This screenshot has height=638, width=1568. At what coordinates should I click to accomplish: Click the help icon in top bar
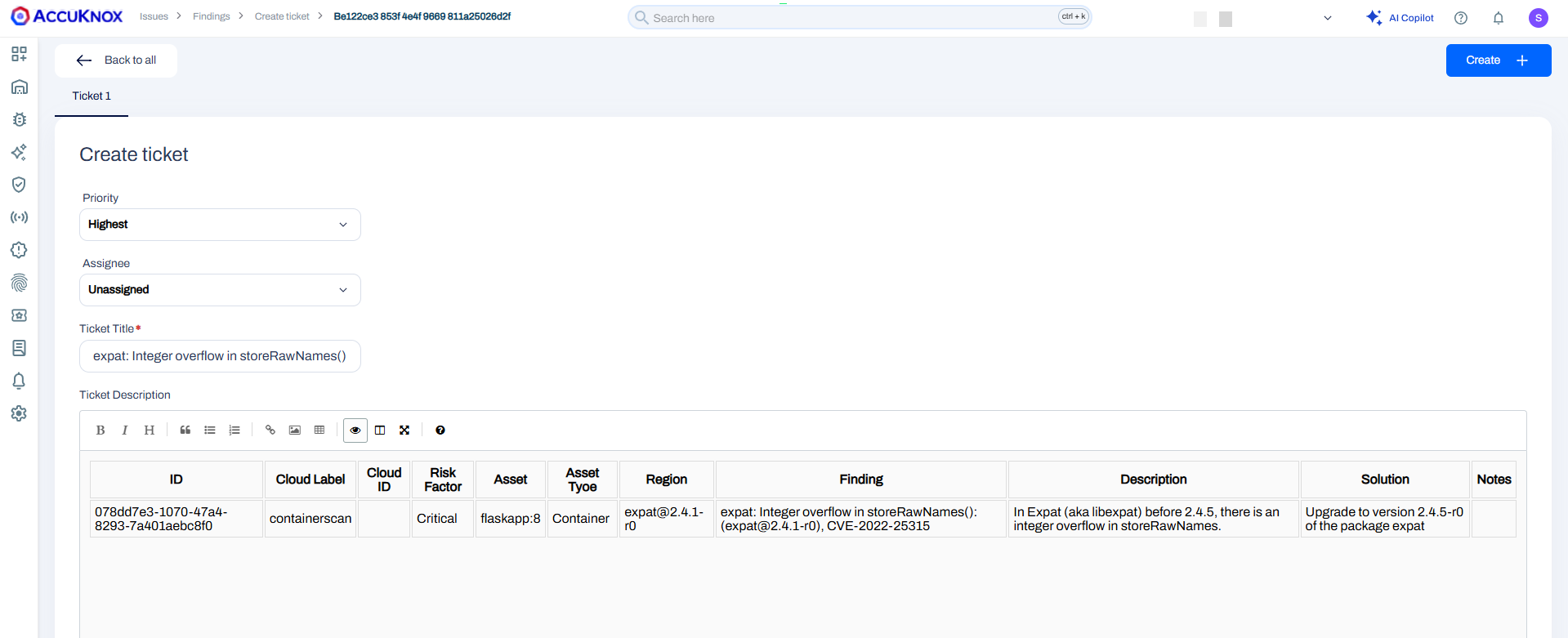coord(1461,18)
